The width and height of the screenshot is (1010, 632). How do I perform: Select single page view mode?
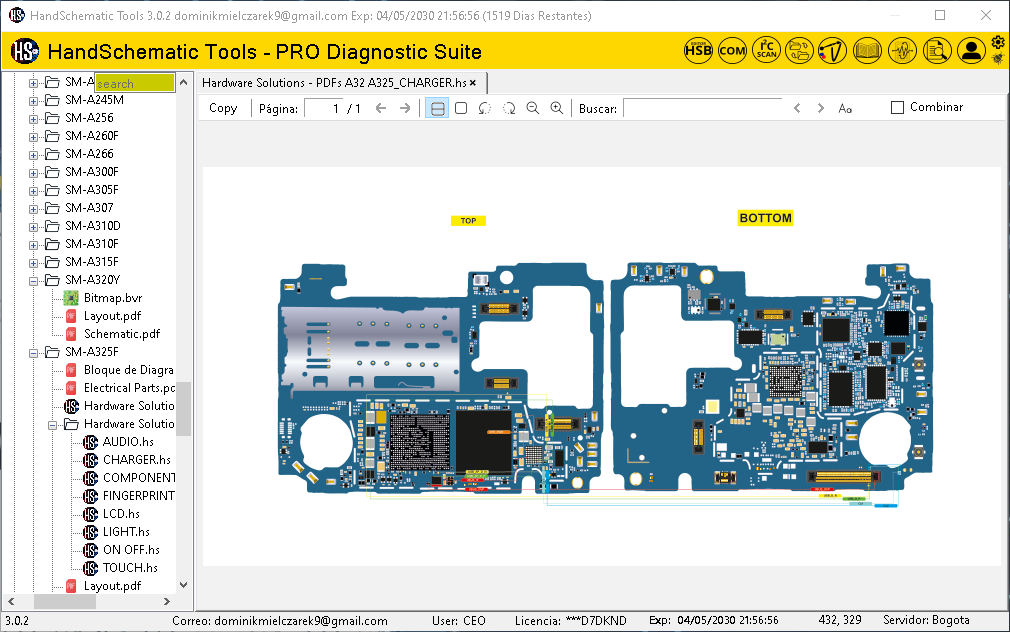pyautogui.click(x=461, y=108)
